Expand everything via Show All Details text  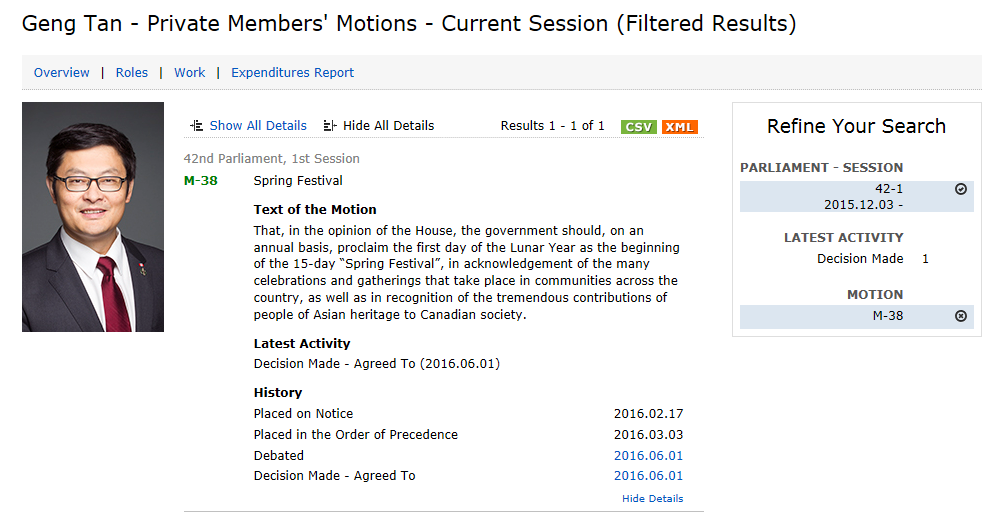(258, 126)
